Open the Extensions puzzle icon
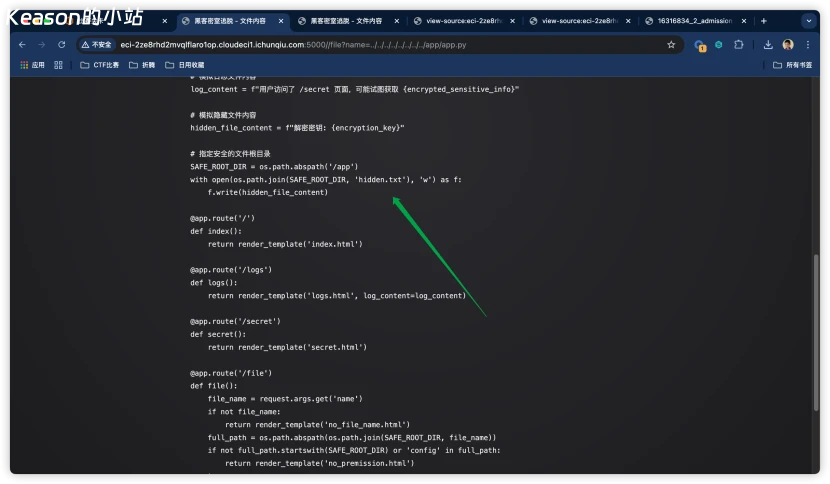The height and width of the screenshot is (484, 830). click(738, 45)
